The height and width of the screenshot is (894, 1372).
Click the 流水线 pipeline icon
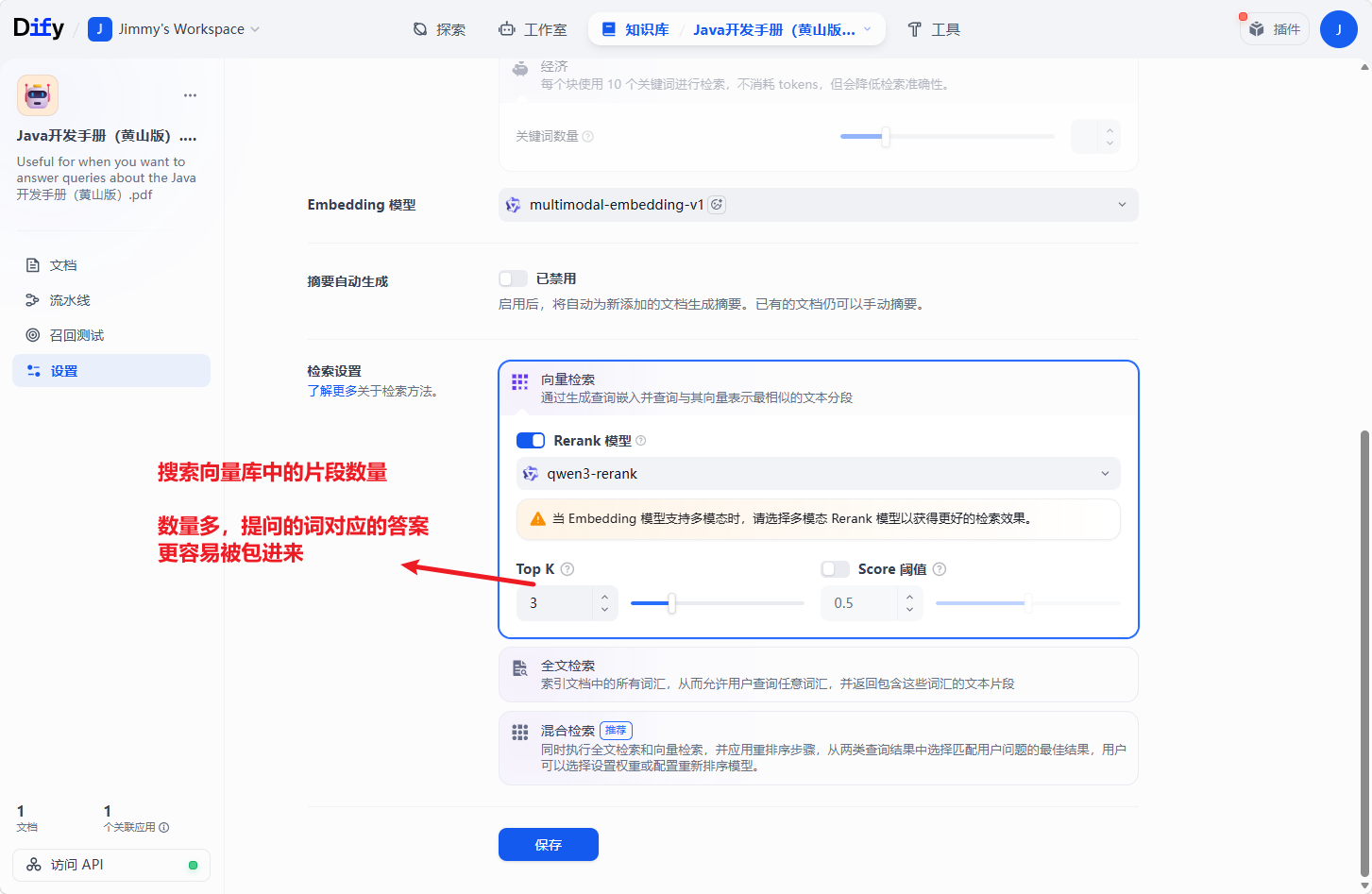(33, 300)
